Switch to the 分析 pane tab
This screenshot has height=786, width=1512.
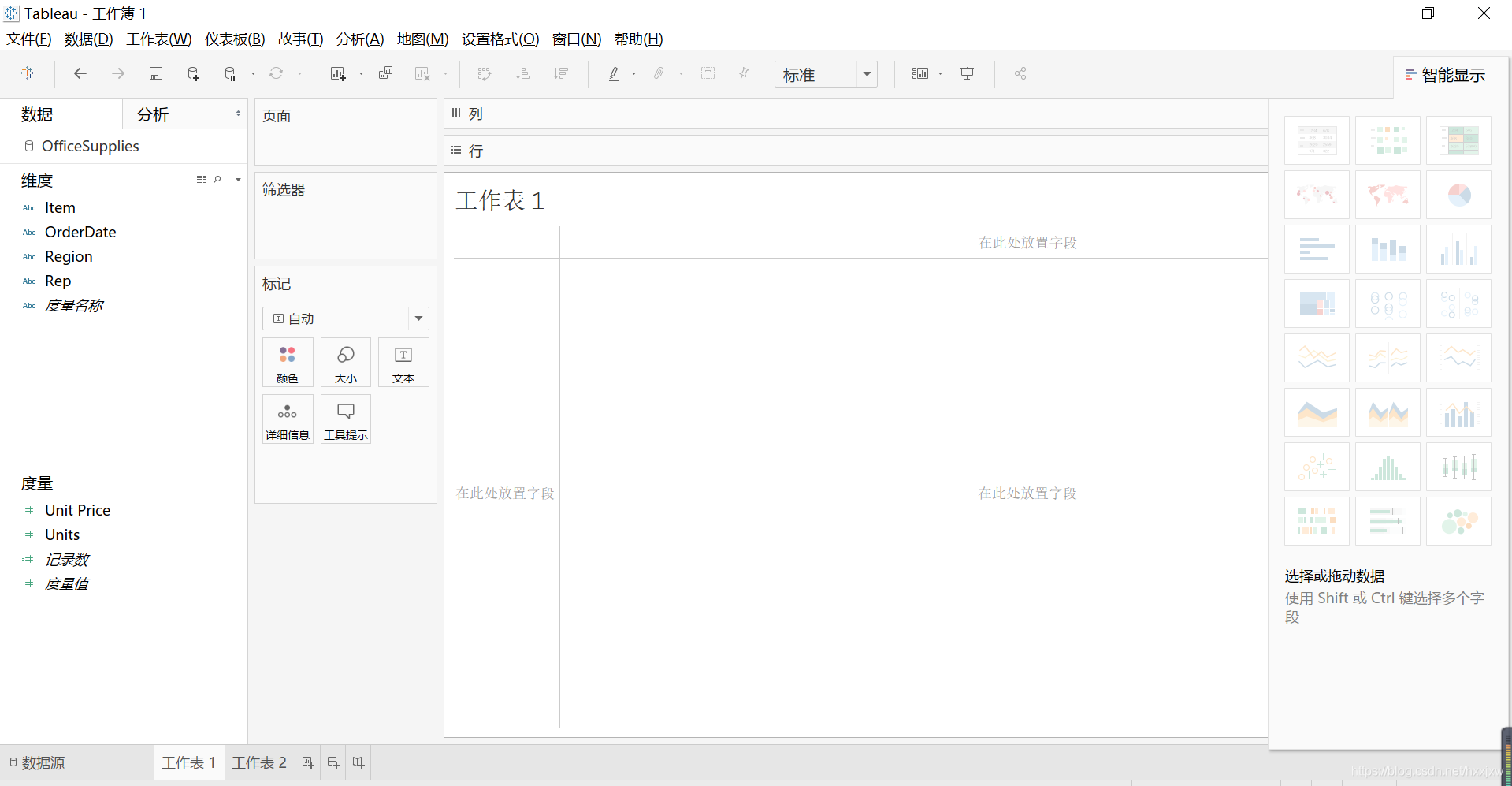153,114
